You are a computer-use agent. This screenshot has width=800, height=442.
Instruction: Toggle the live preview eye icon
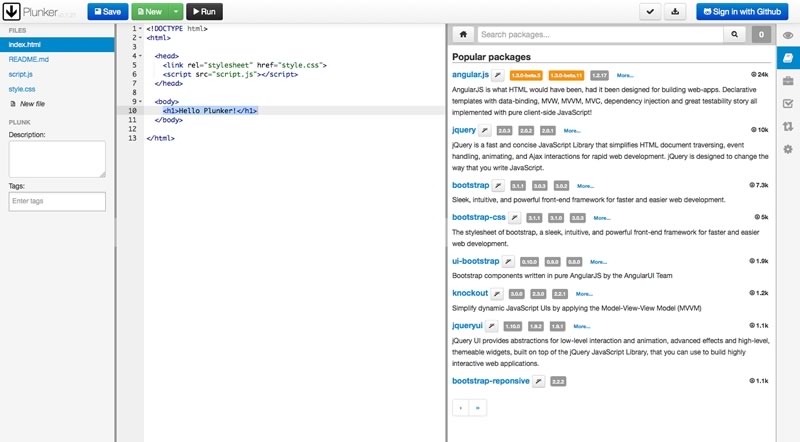pyautogui.click(x=788, y=35)
